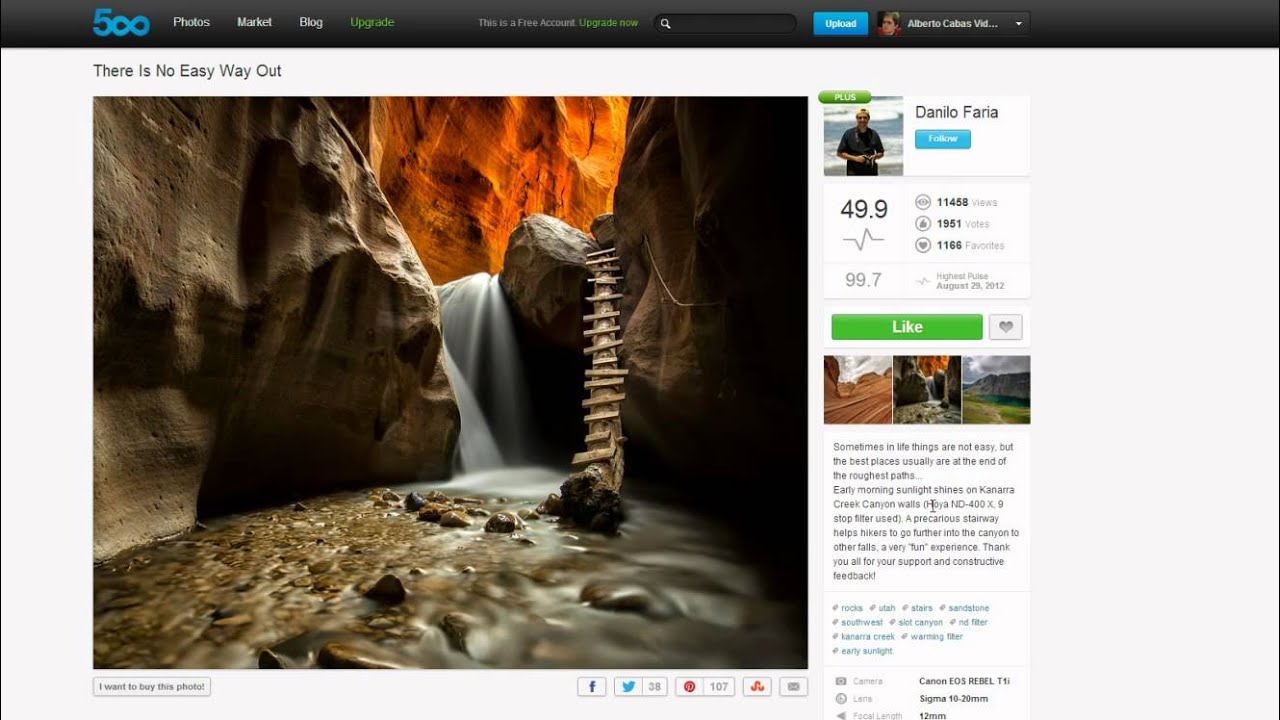Share photo on Facebook

coord(592,687)
